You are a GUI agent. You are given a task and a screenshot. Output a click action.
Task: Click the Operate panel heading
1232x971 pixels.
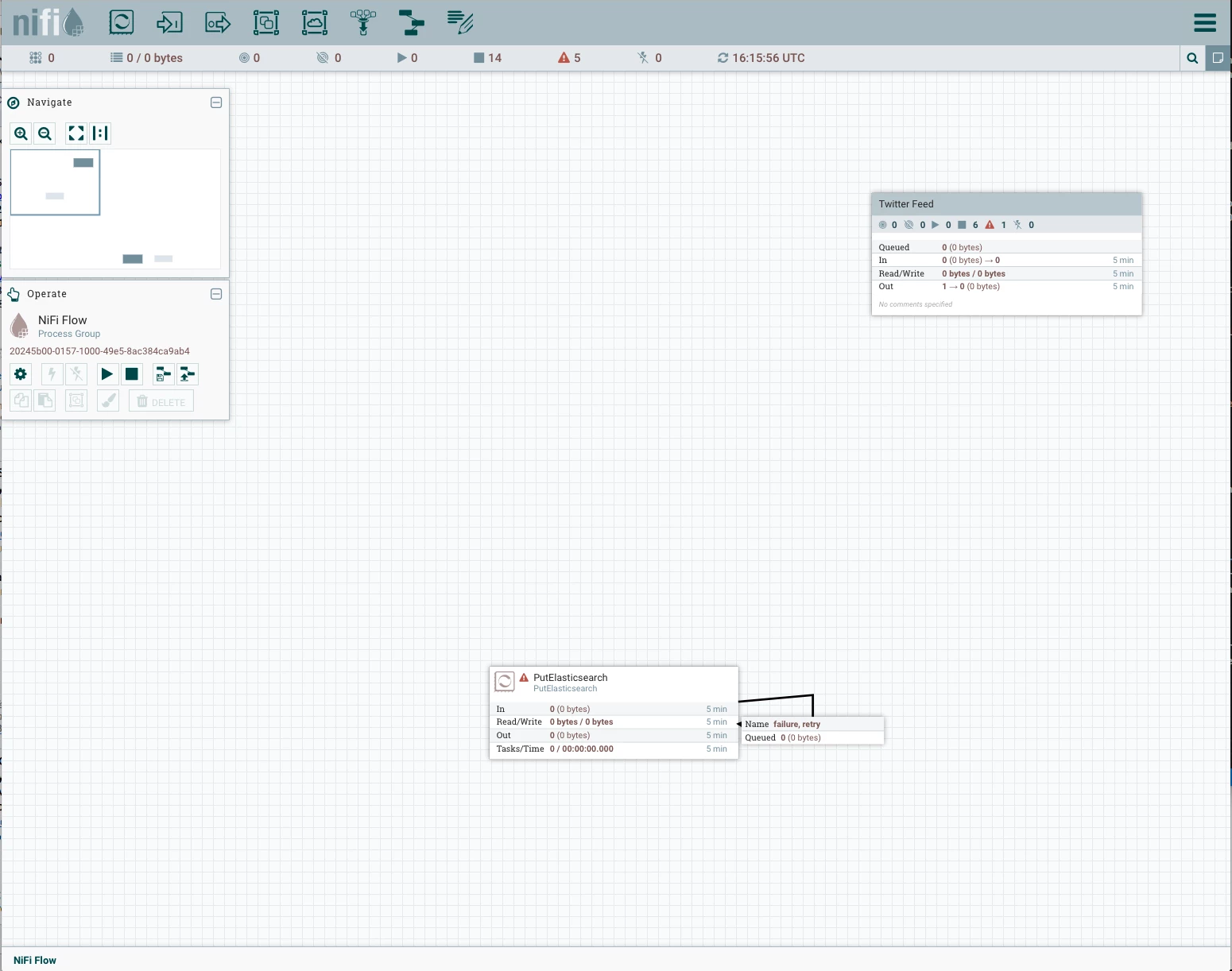(47, 294)
